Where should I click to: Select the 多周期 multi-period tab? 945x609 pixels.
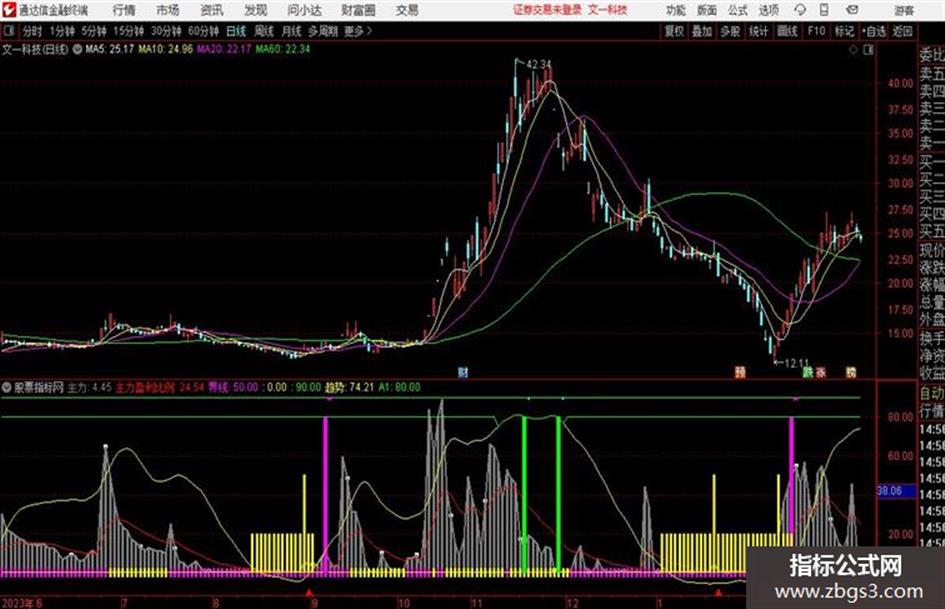point(322,31)
